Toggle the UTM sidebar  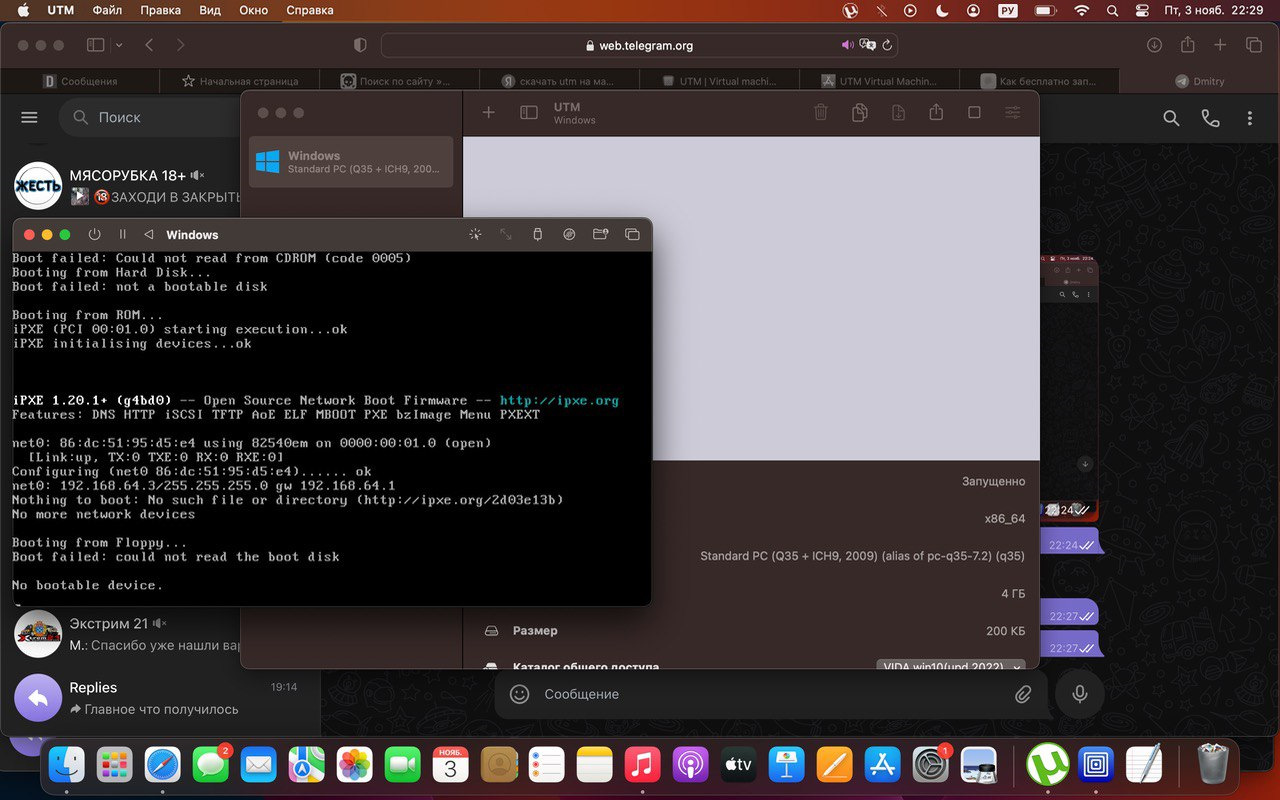[x=529, y=113]
